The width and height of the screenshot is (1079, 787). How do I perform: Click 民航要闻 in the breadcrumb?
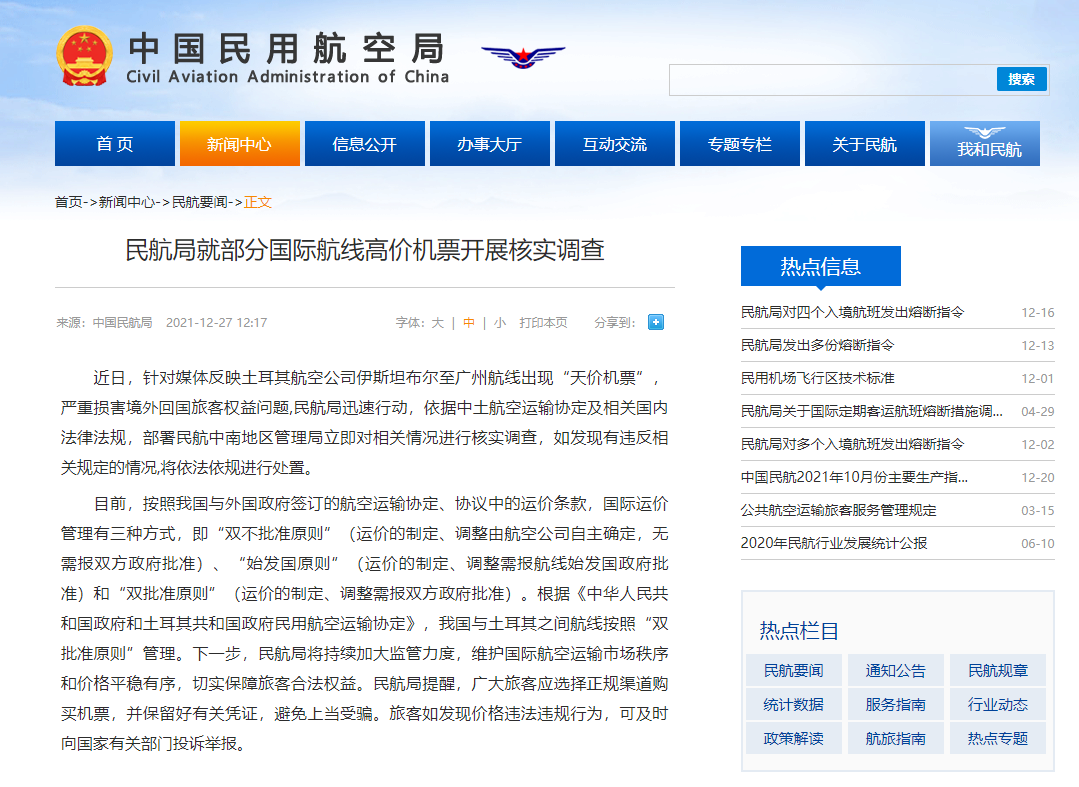(200, 202)
